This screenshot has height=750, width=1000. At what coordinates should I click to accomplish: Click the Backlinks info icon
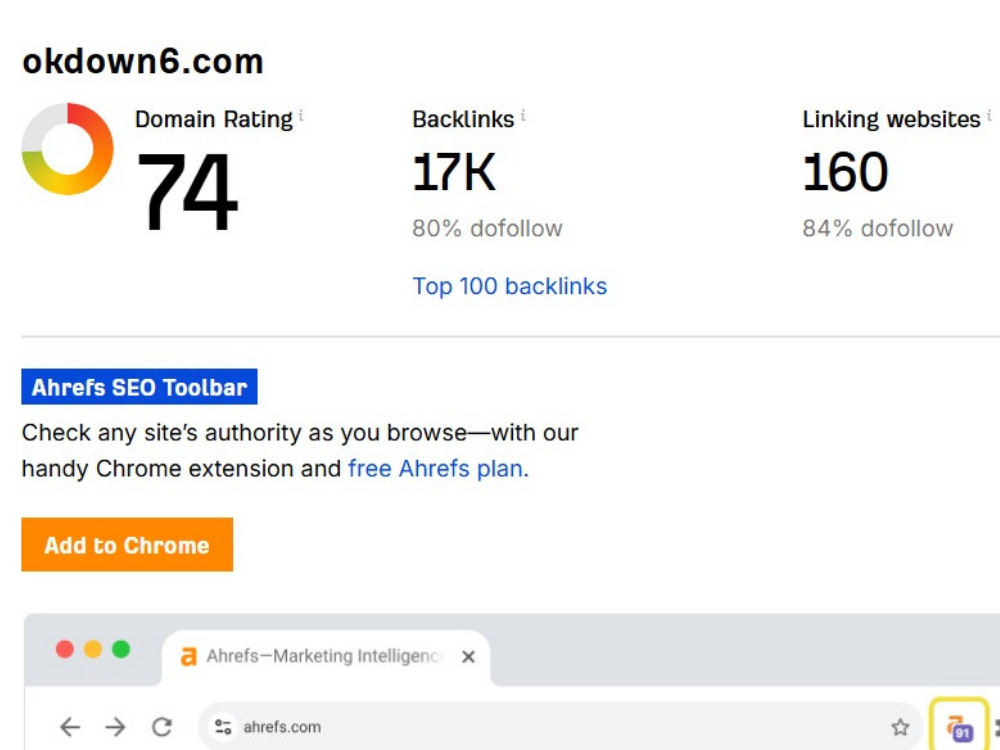(523, 115)
